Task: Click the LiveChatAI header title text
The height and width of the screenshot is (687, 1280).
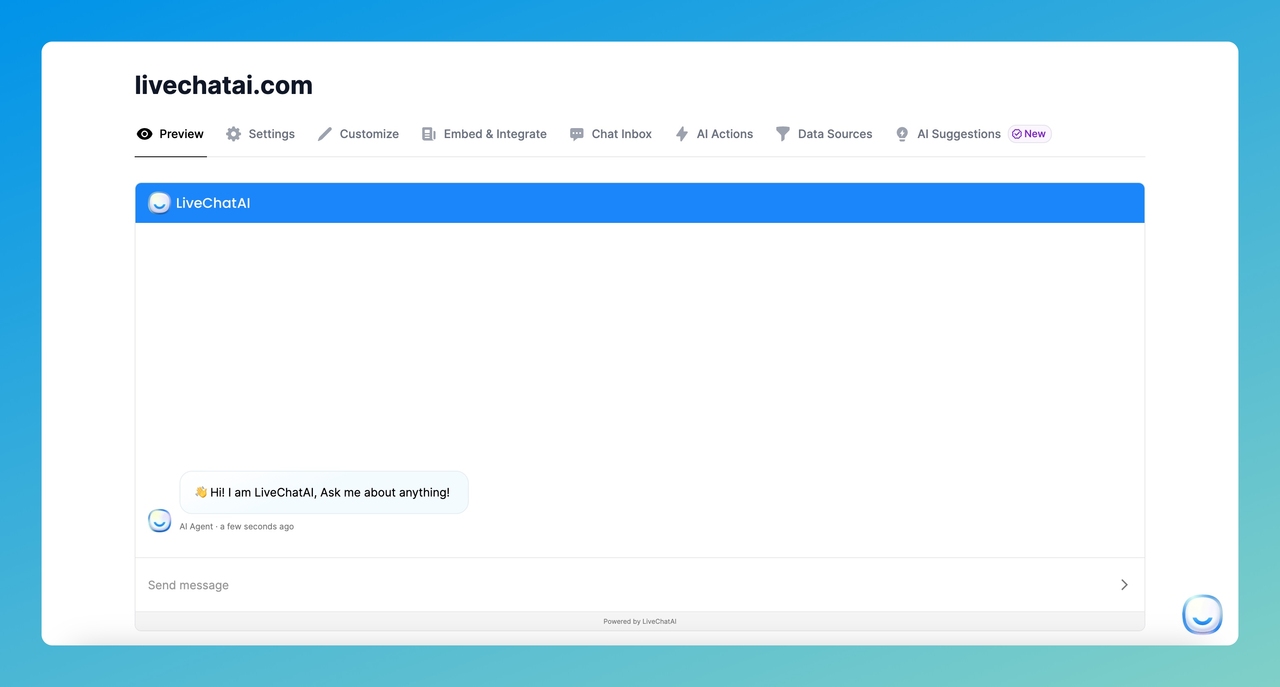Action: (213, 203)
